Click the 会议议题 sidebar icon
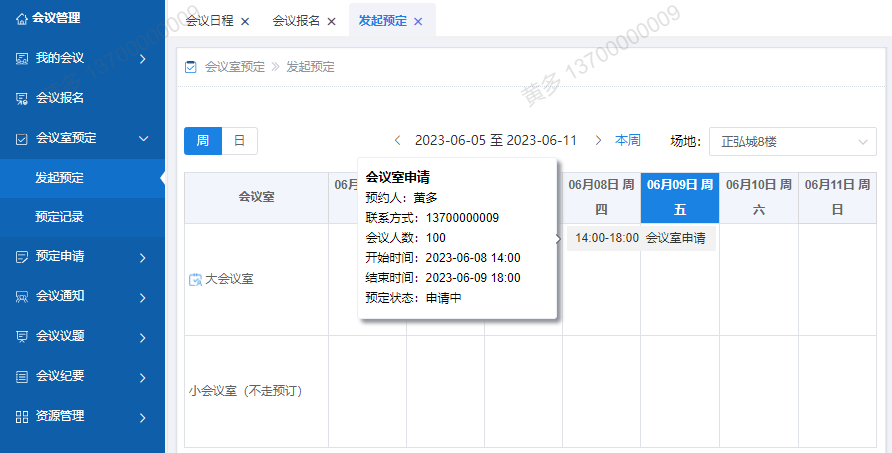Viewport: 892px width, 453px height. pos(22,337)
